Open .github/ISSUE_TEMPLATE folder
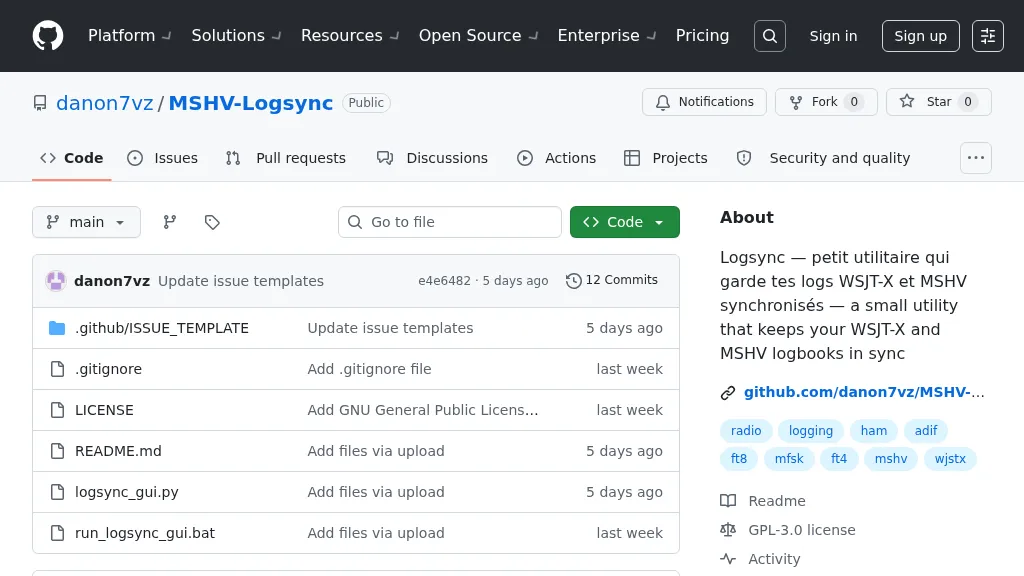 (x=161, y=328)
